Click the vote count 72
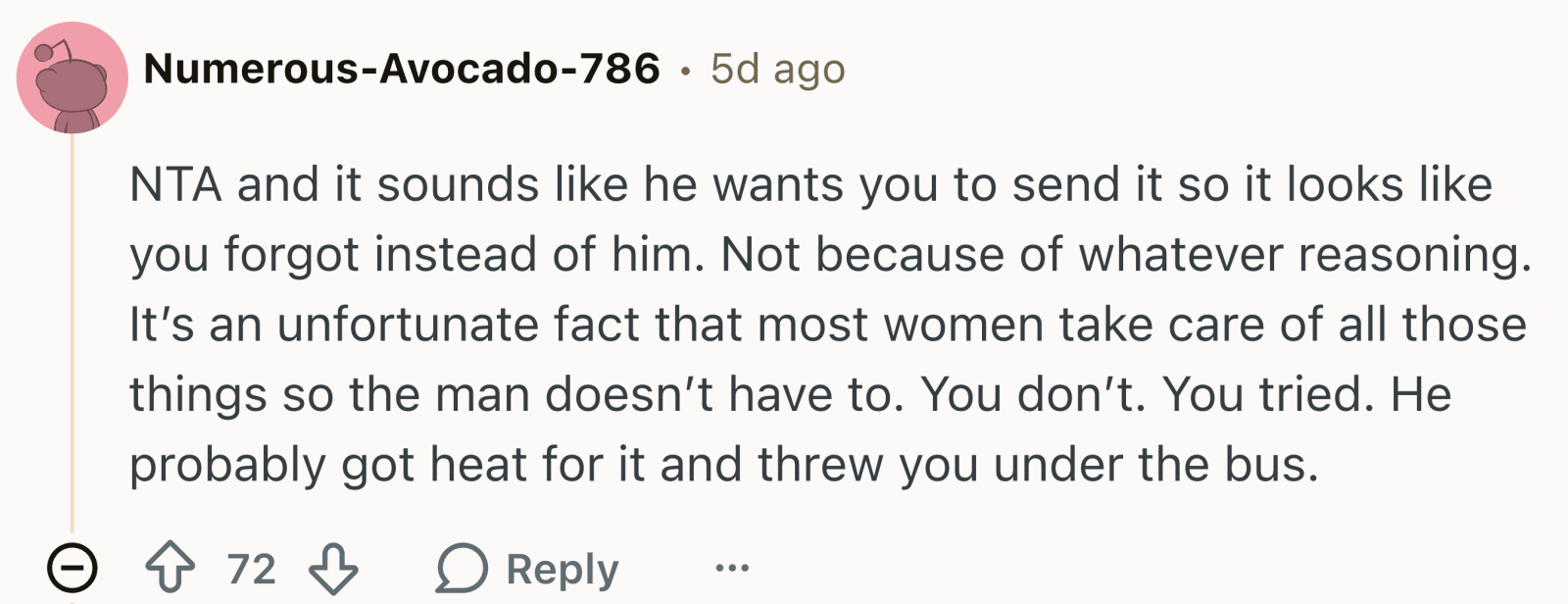The width and height of the screenshot is (1568, 604). pyautogui.click(x=252, y=569)
